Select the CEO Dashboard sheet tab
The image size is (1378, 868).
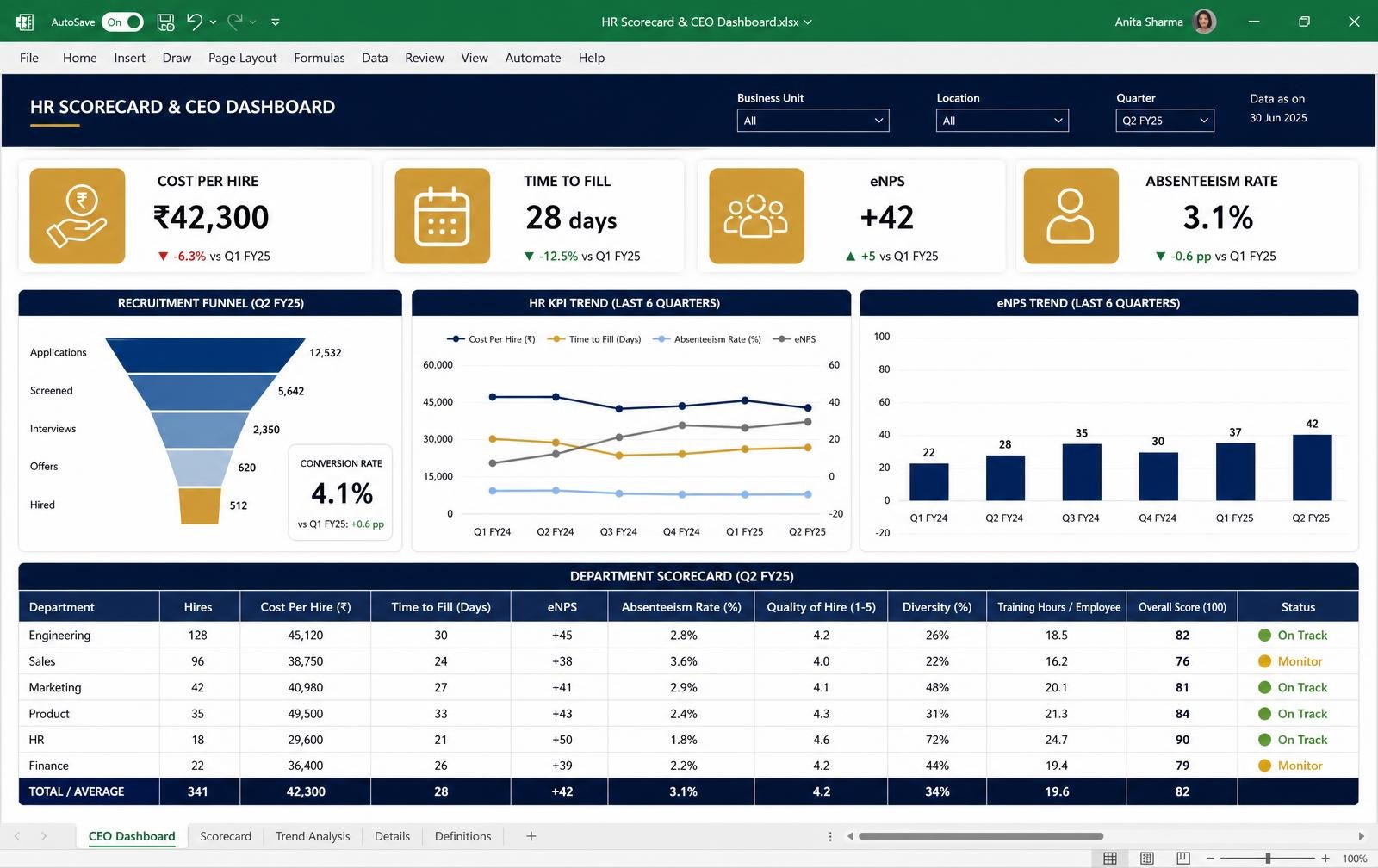point(132,836)
